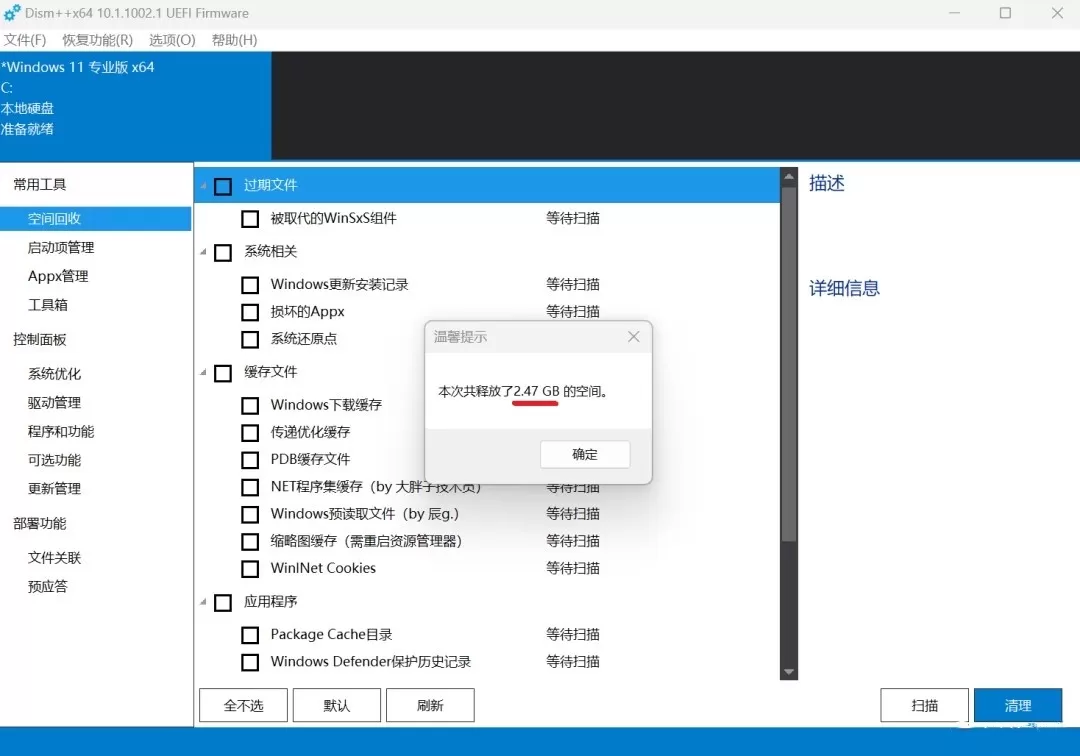Open 可选功能 in the sidebar
The image size is (1080, 756).
coord(54,460)
